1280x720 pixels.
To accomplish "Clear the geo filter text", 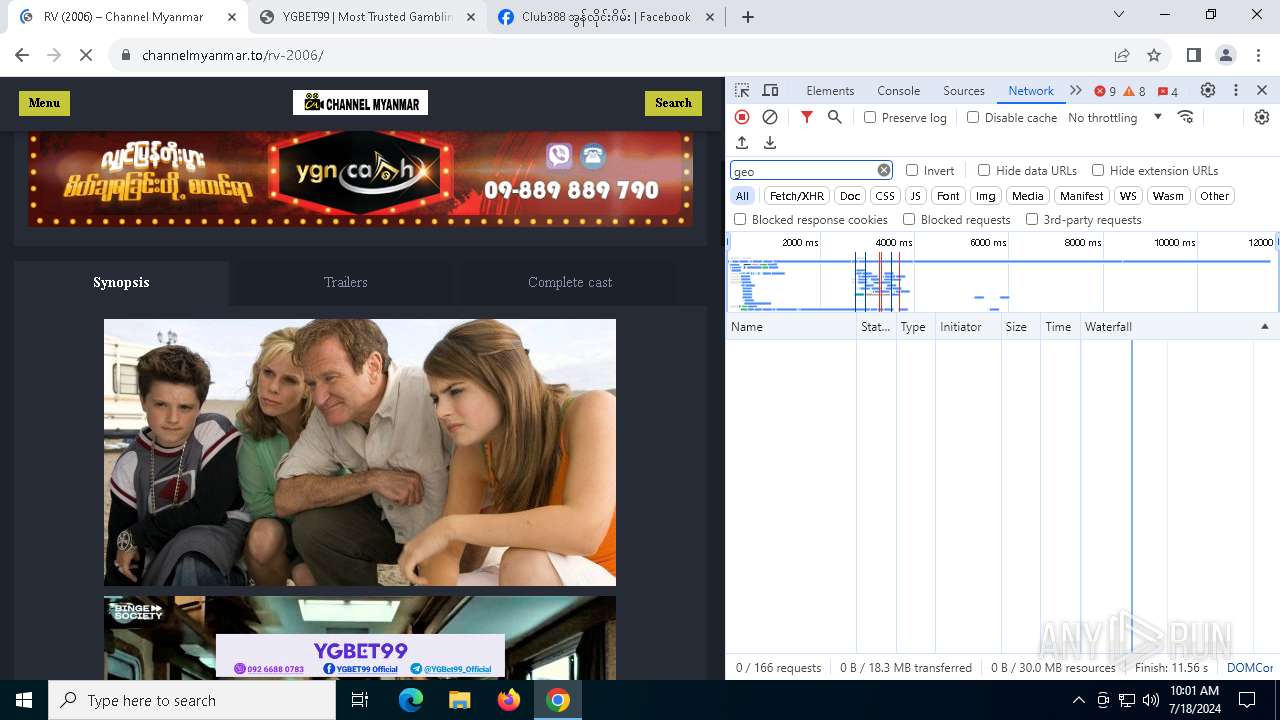I will click(884, 170).
